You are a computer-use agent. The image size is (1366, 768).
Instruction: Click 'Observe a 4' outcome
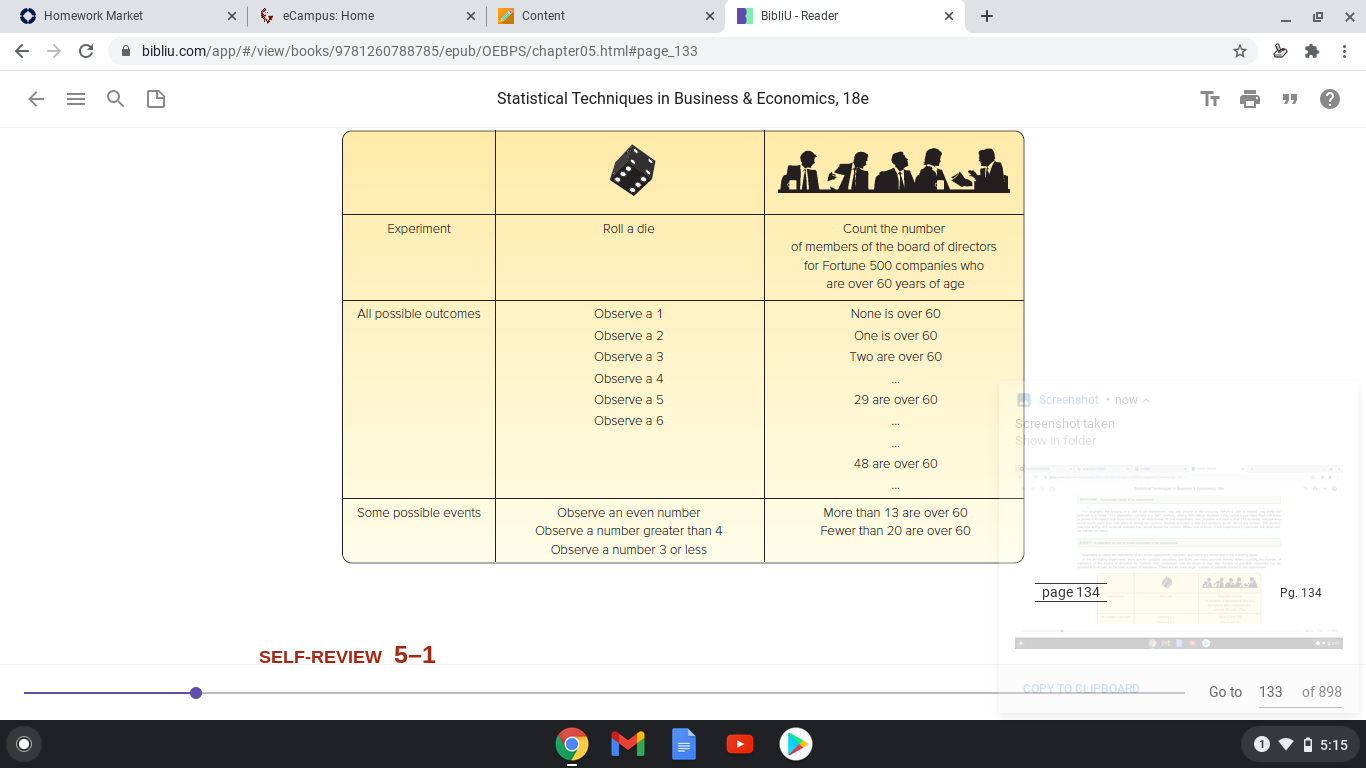point(629,379)
